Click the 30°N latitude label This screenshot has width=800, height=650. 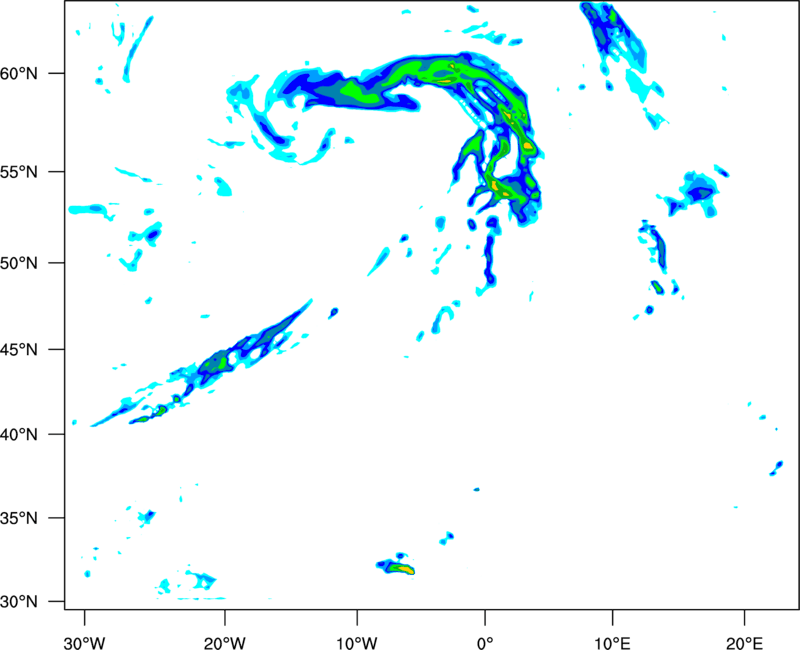pyautogui.click(x=18, y=602)
